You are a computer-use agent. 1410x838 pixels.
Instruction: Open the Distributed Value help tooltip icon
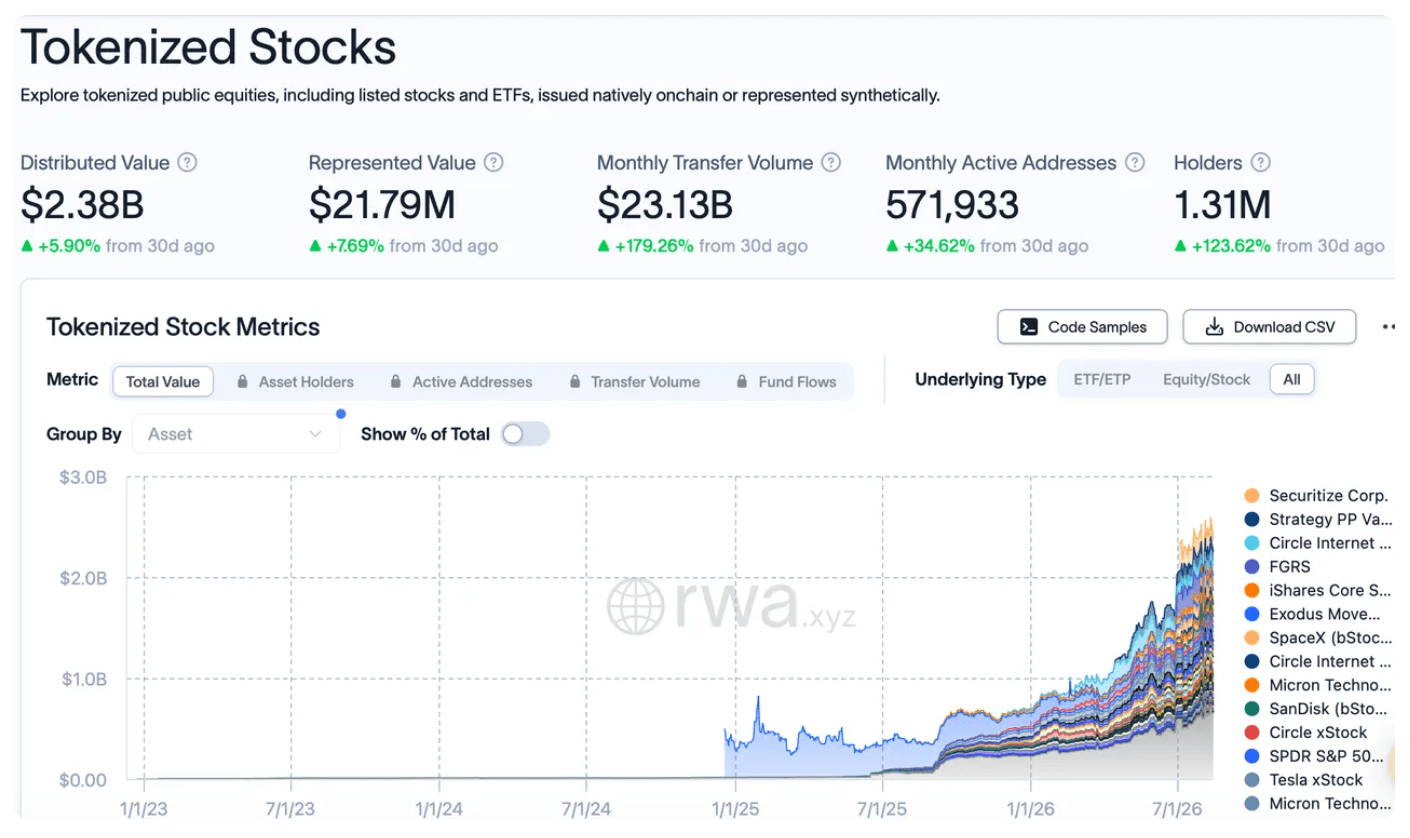tap(187, 162)
